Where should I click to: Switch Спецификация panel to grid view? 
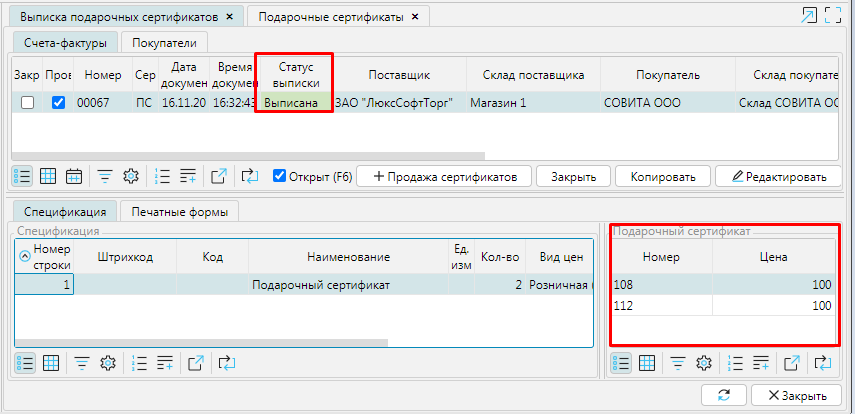pyautogui.click(x=49, y=362)
